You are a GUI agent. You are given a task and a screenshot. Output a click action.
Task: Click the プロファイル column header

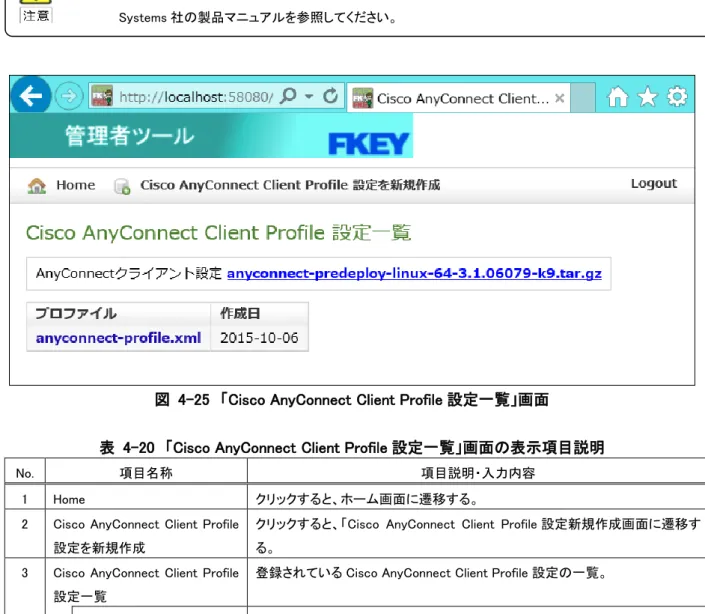tap(76, 313)
